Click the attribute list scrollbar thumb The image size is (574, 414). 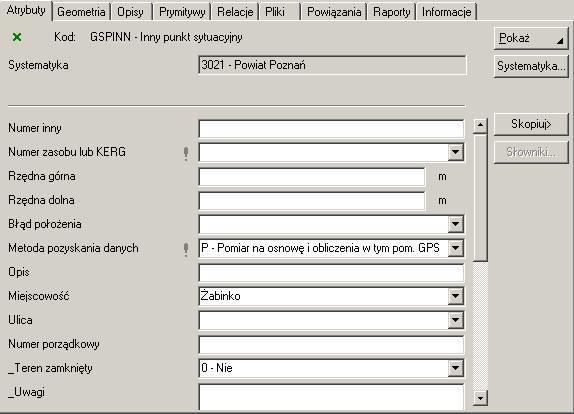(x=480, y=198)
